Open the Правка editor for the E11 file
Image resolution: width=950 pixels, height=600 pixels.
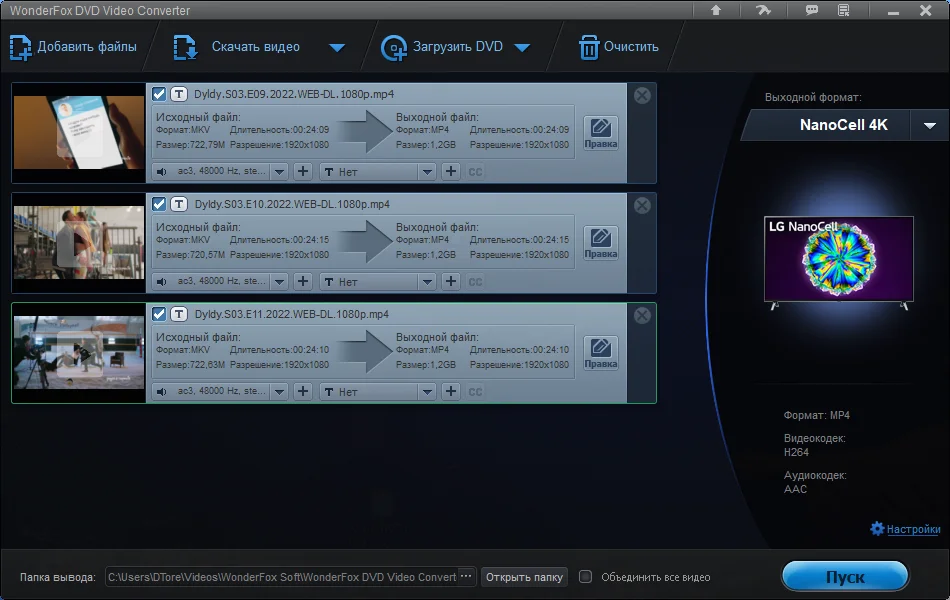pyautogui.click(x=600, y=353)
